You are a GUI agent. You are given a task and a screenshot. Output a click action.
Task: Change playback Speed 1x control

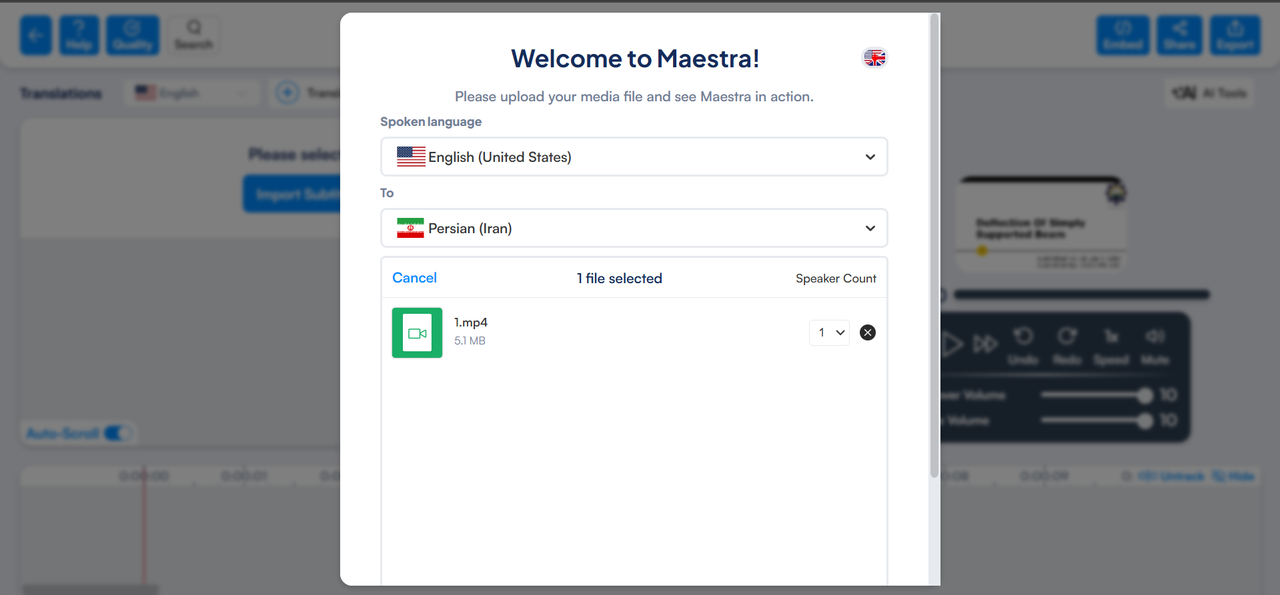point(1111,345)
